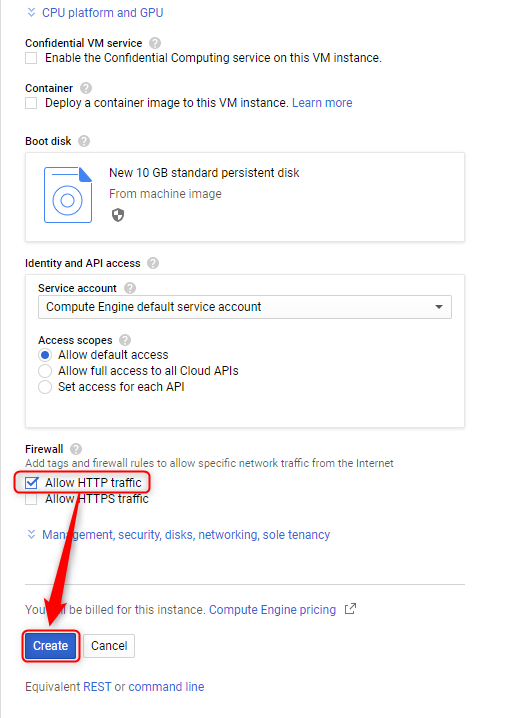
Task: Enable Allow HTTPS traffic checkbox
Action: coord(31,499)
